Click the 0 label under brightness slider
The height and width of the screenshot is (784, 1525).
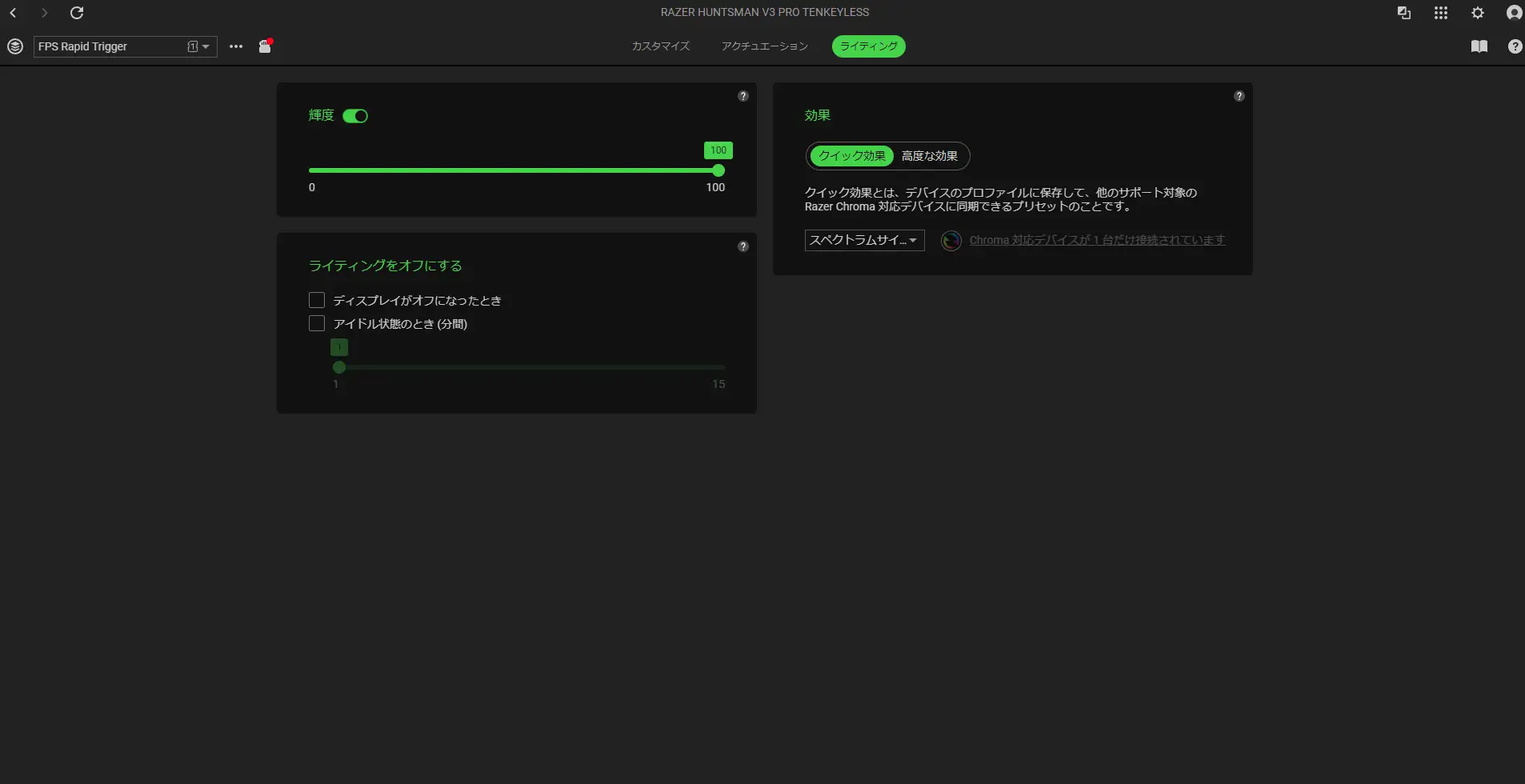(312, 187)
